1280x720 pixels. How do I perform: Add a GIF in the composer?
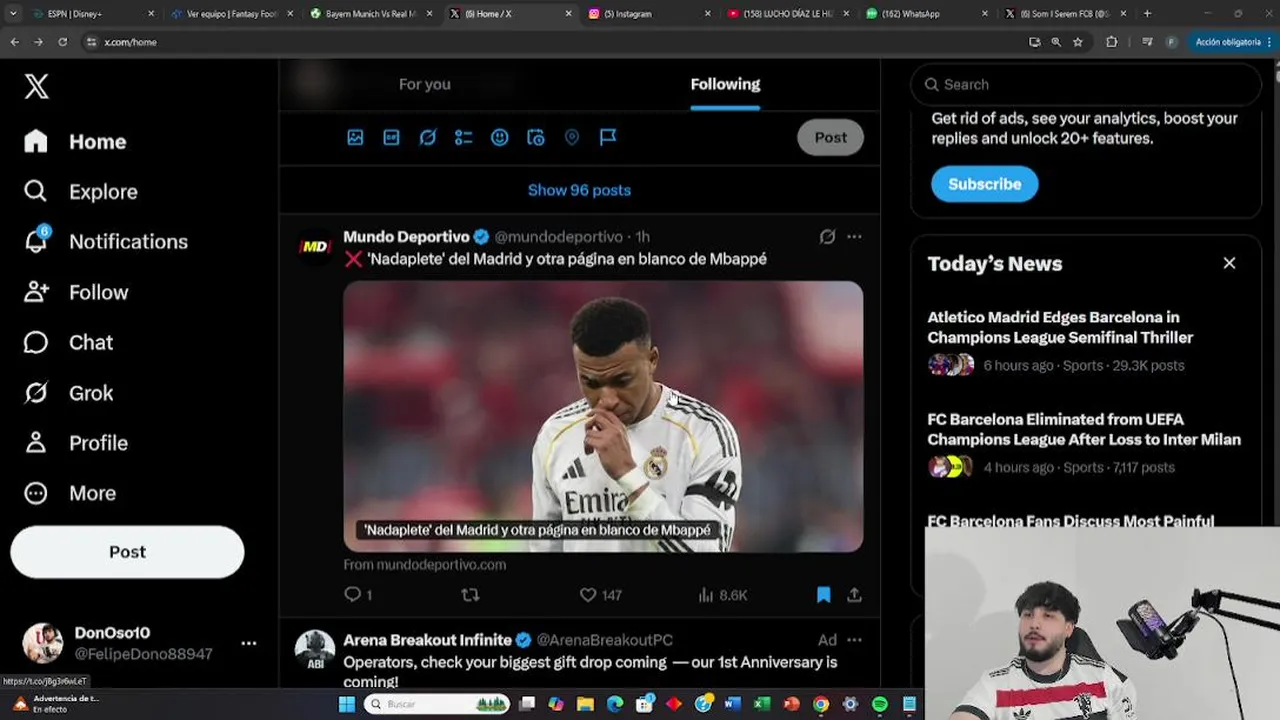click(391, 137)
